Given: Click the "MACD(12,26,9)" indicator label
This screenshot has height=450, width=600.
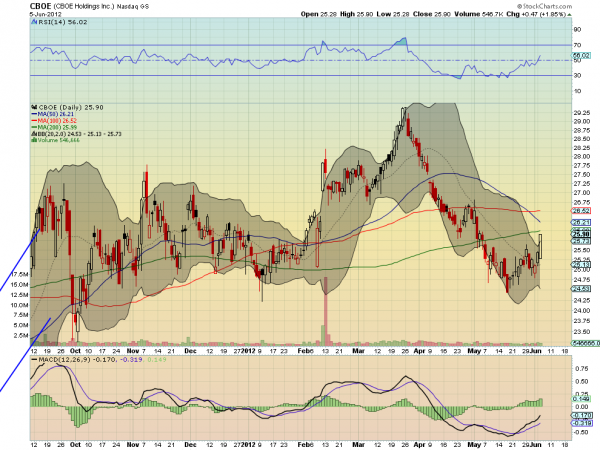Looking at the screenshot, I should coord(64,360).
